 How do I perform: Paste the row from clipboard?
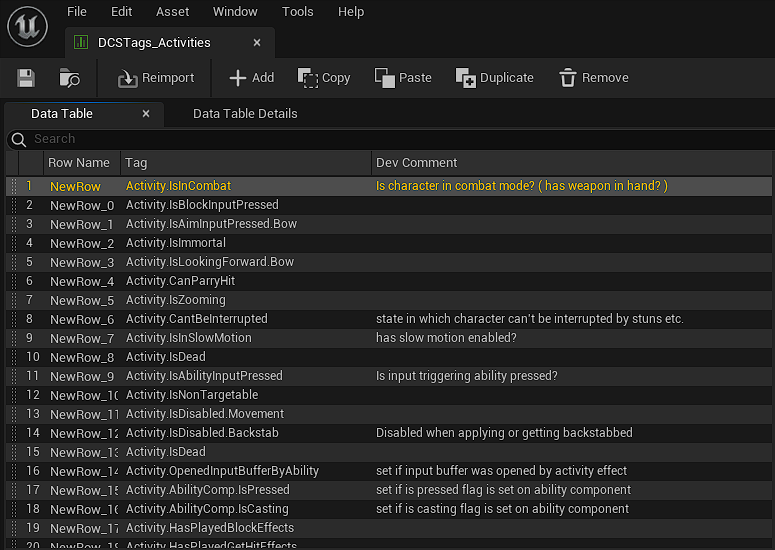coord(403,78)
